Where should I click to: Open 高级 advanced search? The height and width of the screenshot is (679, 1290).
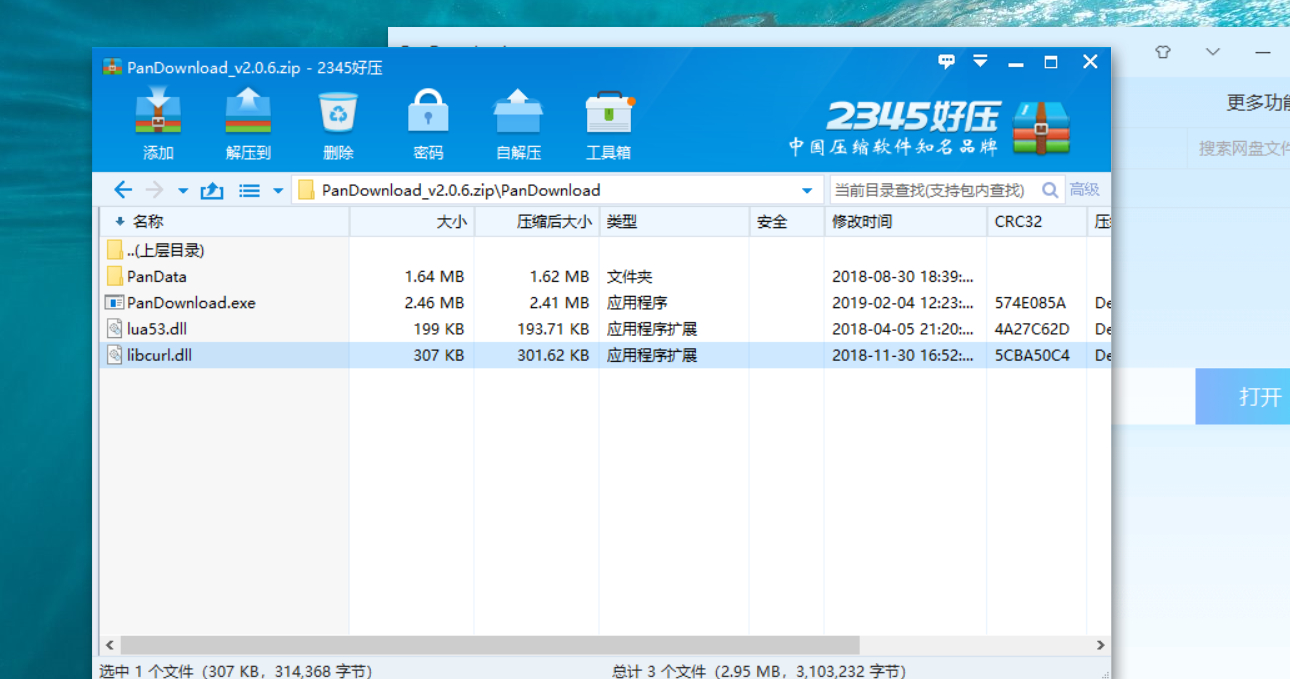1084,190
